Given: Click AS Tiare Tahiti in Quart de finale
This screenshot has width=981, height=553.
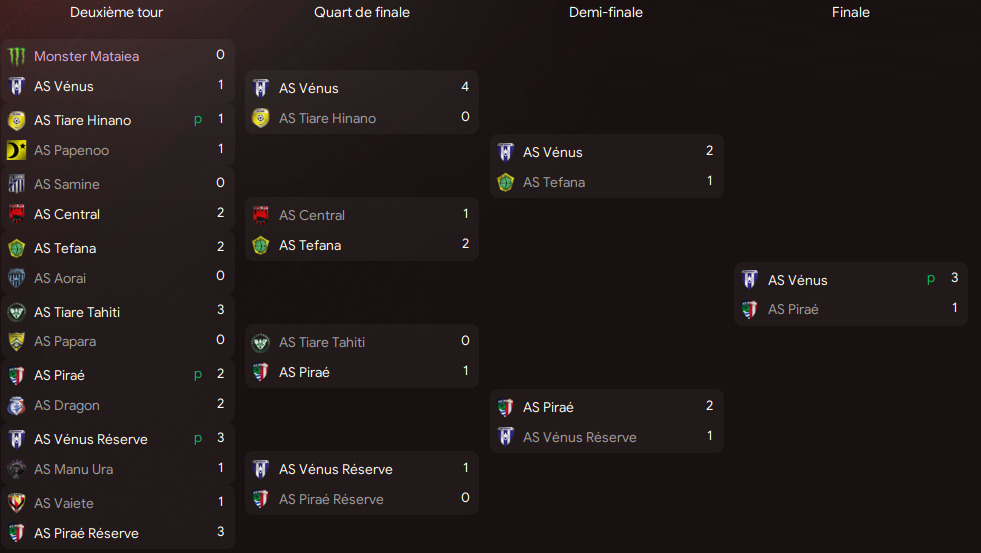Looking at the screenshot, I should [322, 342].
